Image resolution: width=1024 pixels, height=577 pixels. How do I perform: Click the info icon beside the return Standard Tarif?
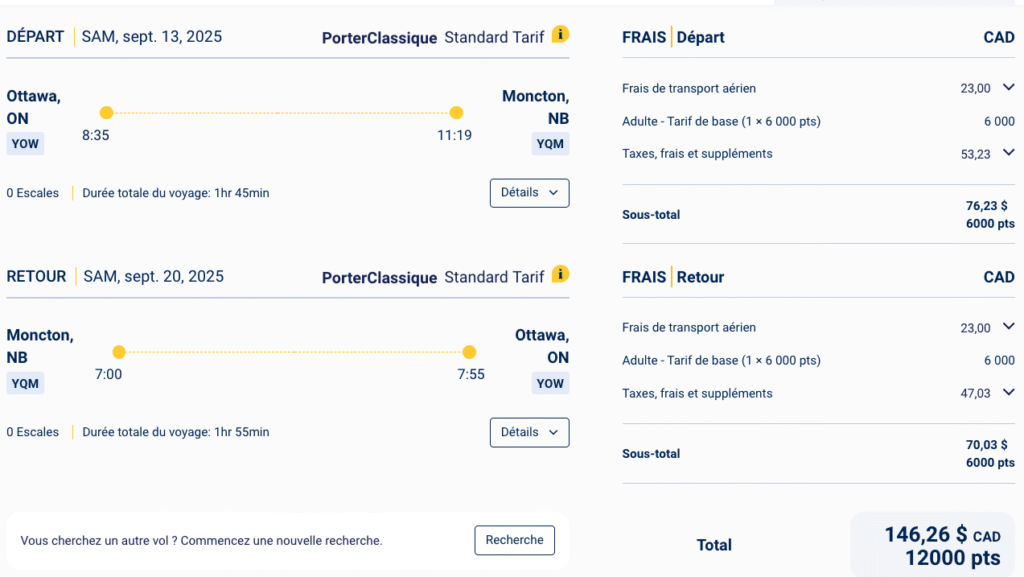pos(561,274)
